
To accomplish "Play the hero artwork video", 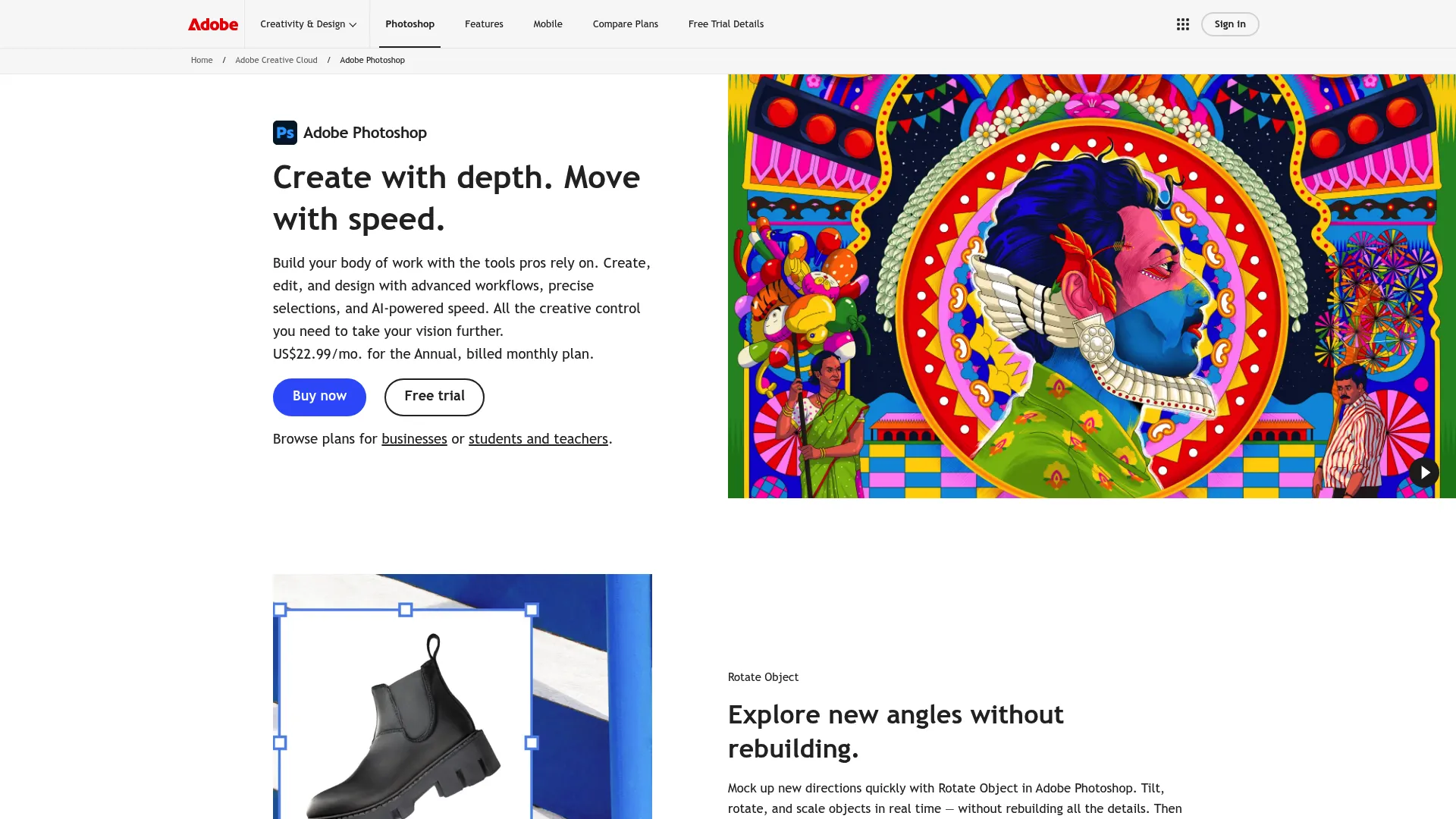I will 1424,472.
